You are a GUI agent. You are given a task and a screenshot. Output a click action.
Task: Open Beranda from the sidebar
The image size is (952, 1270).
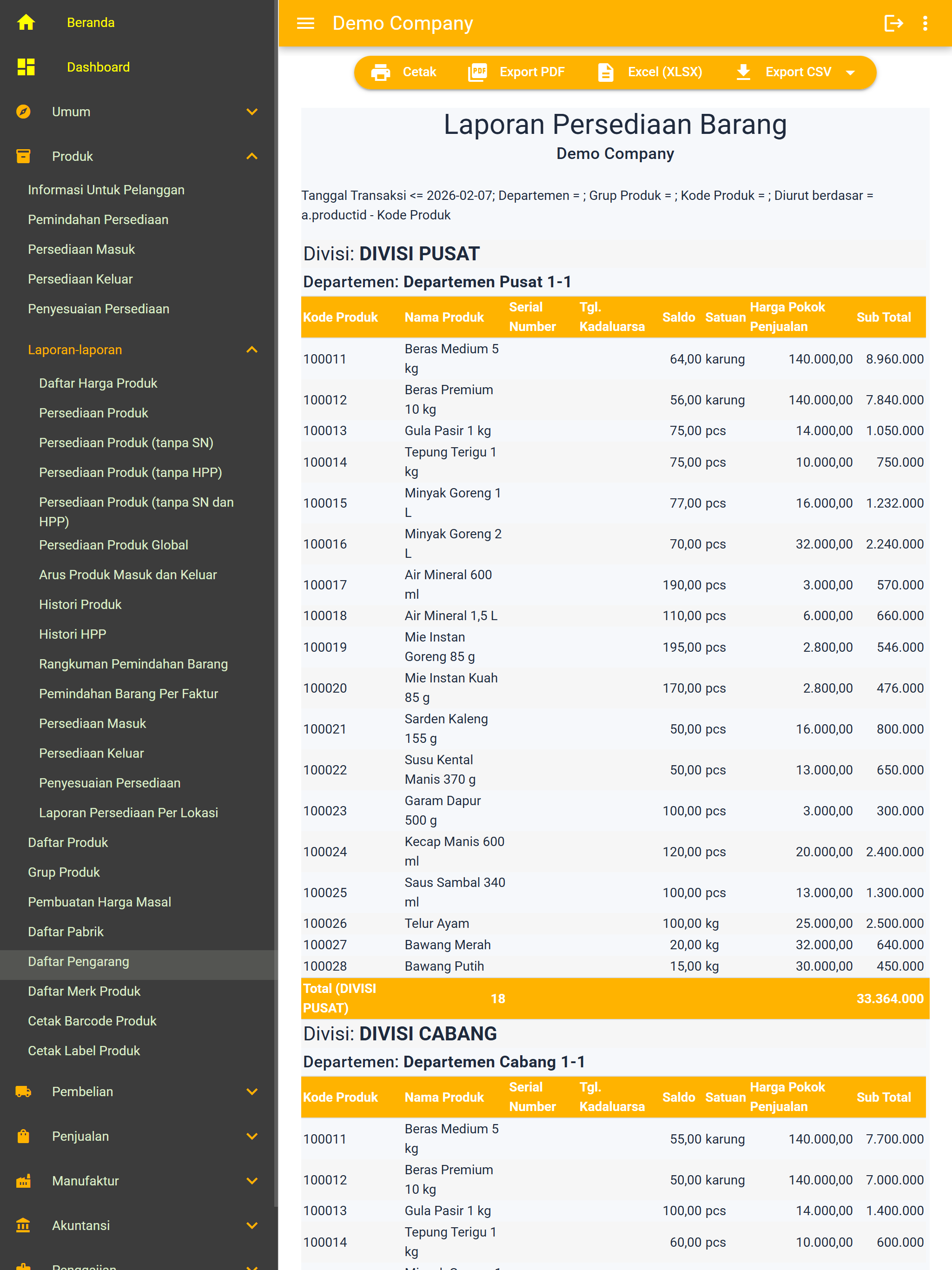(x=91, y=22)
